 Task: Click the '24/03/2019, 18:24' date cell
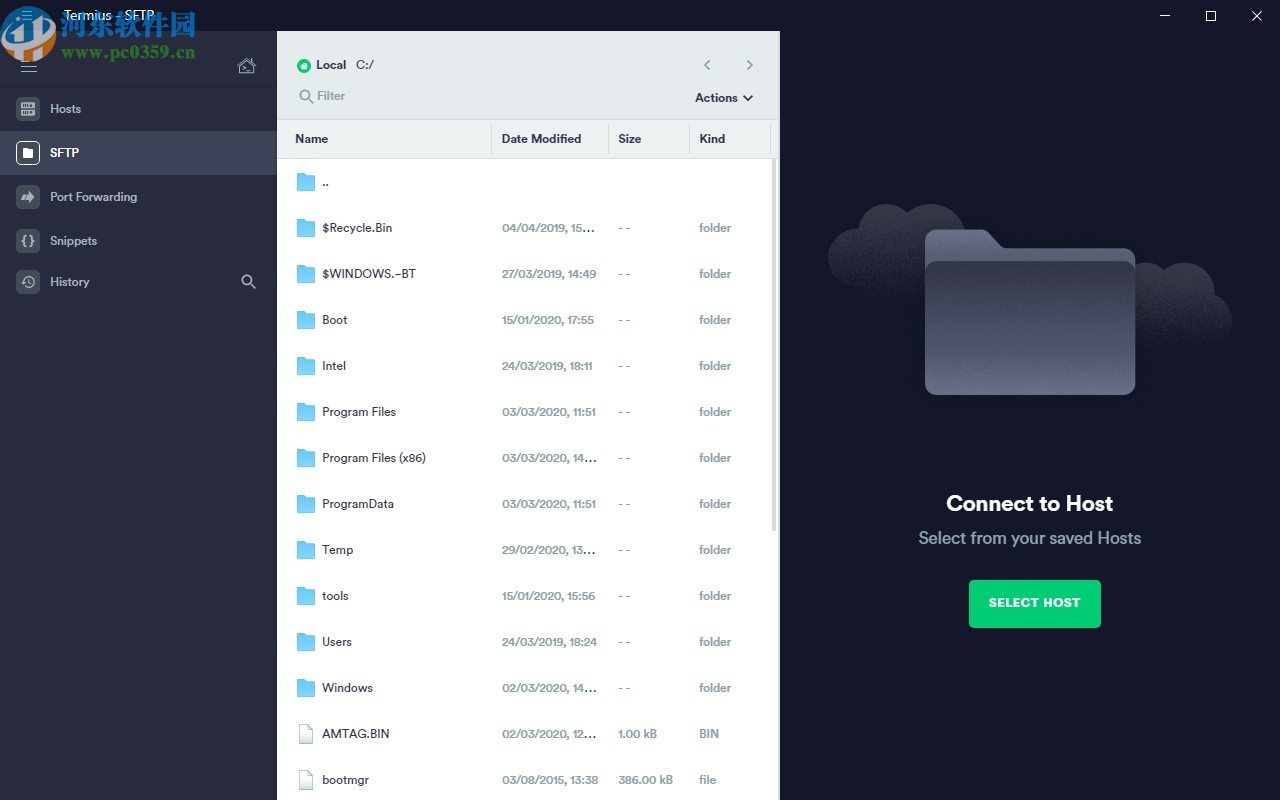click(550, 642)
